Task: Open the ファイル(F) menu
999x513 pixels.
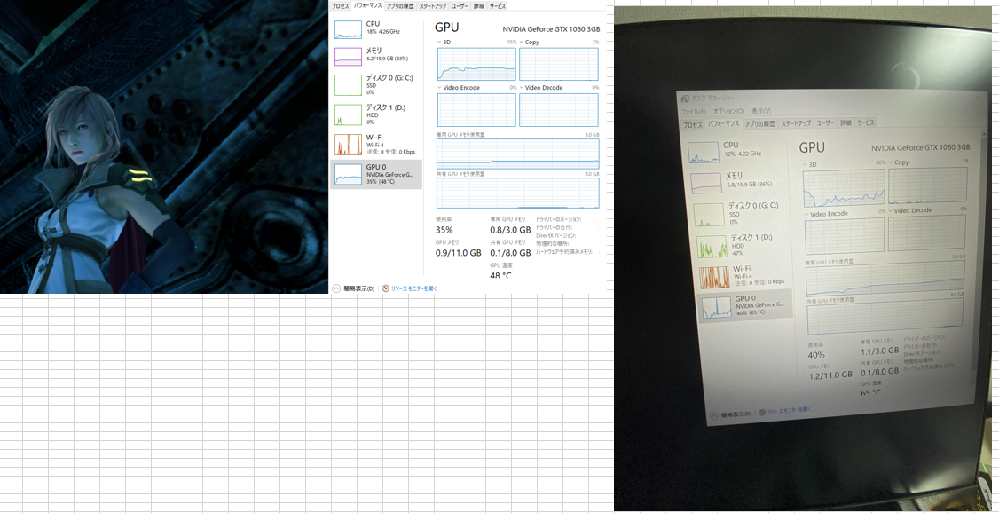Action: coord(694,112)
